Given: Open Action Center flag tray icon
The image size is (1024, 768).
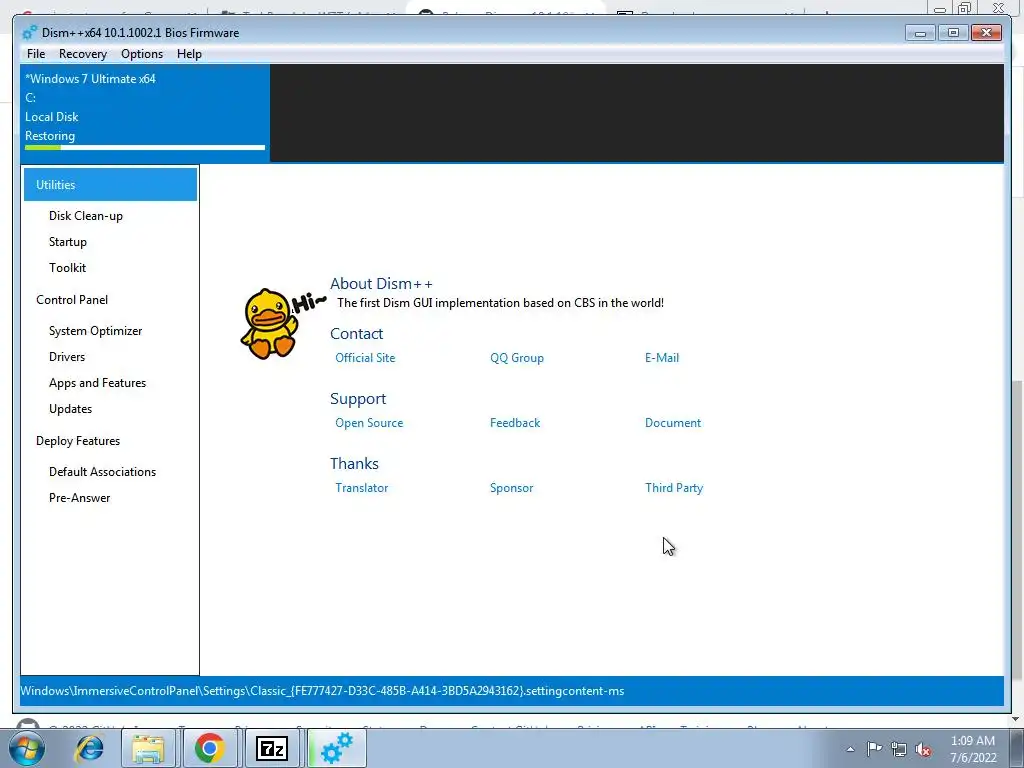Looking at the screenshot, I should click(874, 749).
